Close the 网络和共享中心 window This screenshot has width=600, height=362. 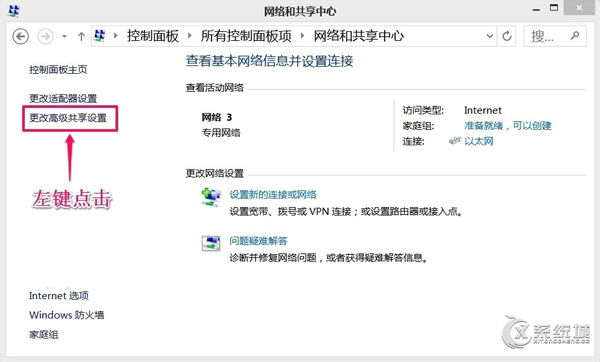pos(579,8)
